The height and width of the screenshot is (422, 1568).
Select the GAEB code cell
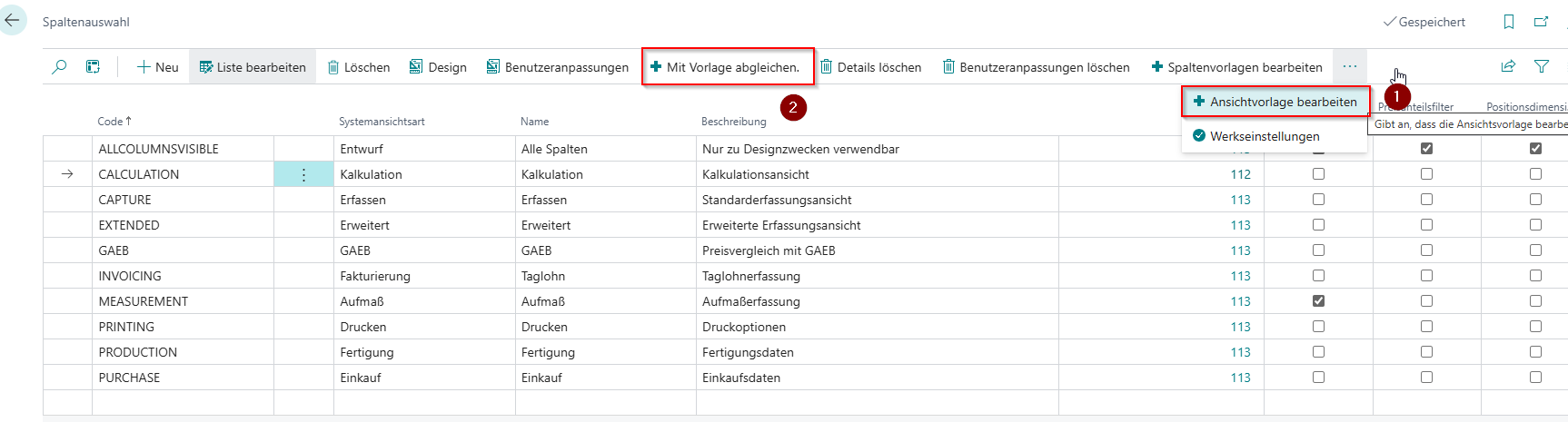tap(114, 250)
